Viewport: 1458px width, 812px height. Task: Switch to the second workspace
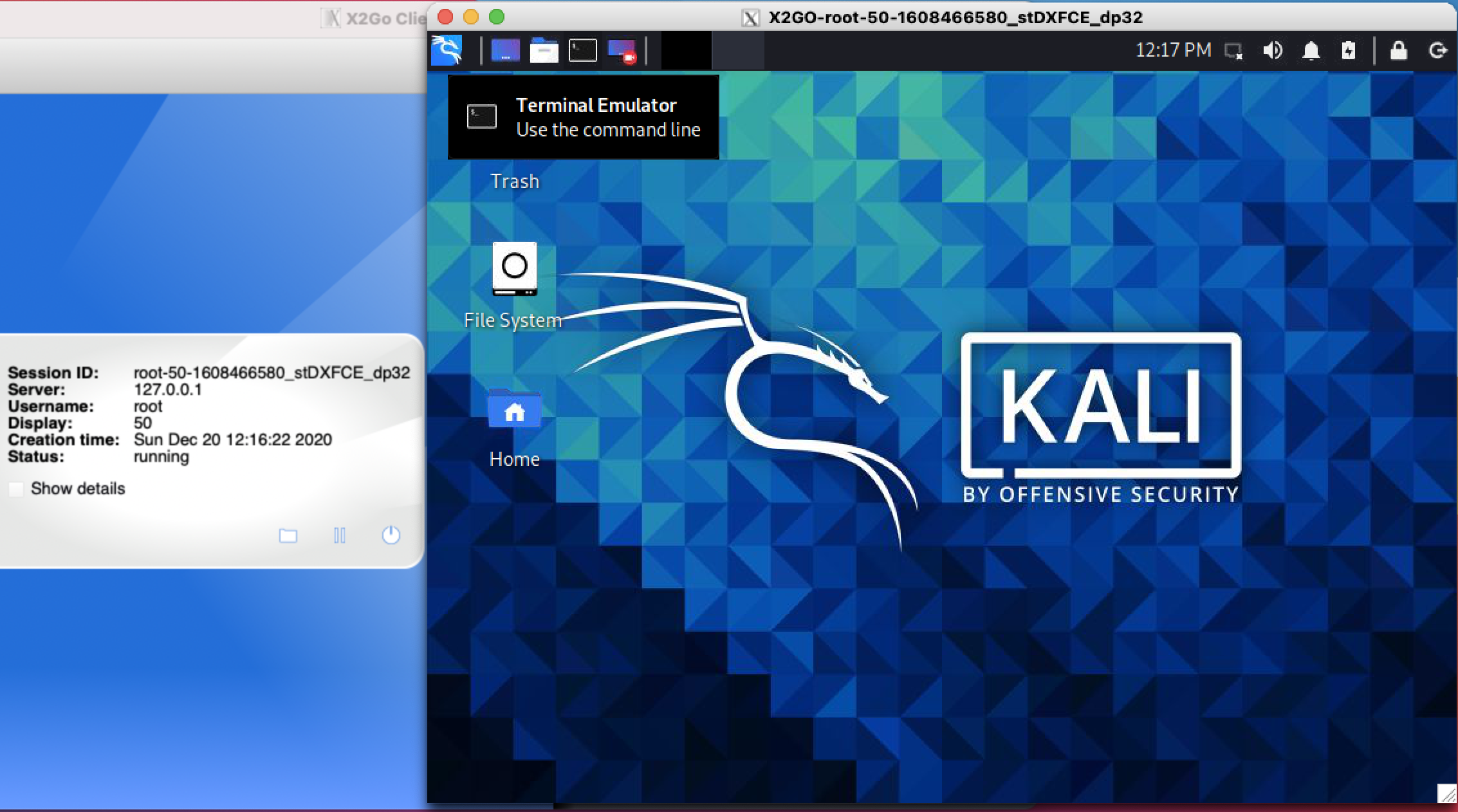738,50
